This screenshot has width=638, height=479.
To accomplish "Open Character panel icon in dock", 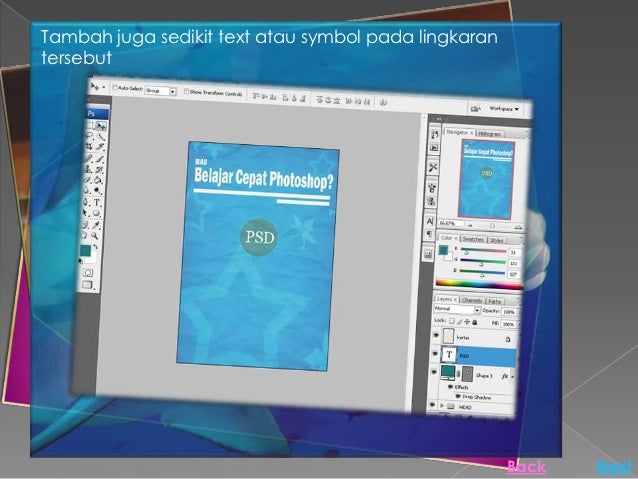I will point(430,220).
